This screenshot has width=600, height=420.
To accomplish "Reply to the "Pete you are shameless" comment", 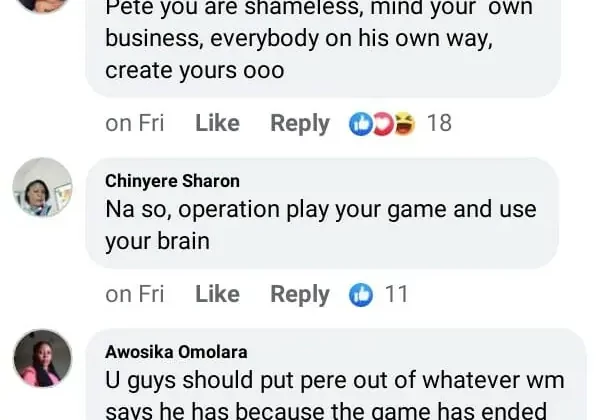I will point(299,124).
